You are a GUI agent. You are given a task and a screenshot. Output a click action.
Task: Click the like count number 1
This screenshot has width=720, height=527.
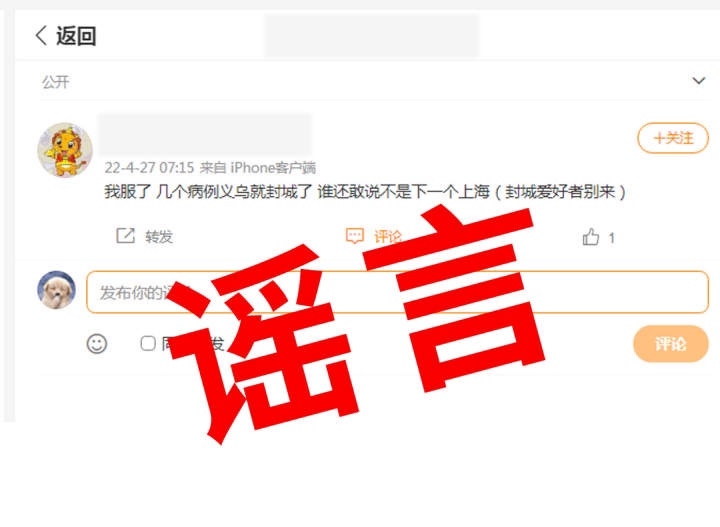(612, 238)
